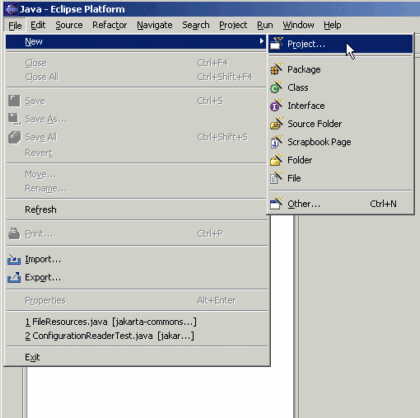Screen dimensions: 420x418
Task: Open the Source menu
Action: 69,25
